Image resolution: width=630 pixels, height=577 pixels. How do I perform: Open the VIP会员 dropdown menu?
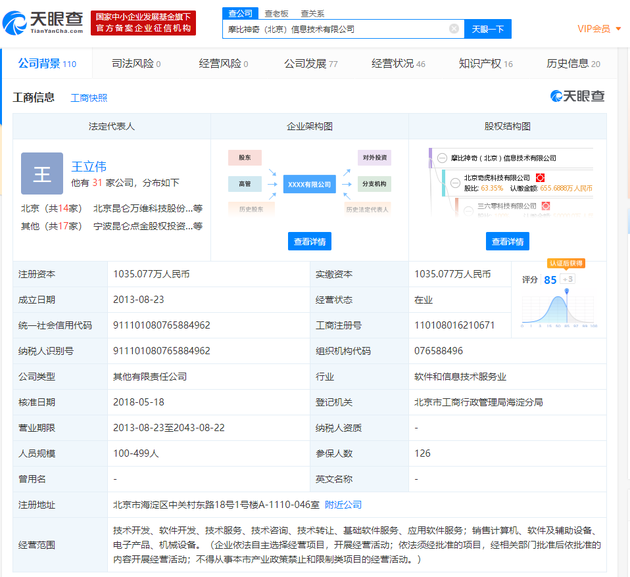point(597,29)
